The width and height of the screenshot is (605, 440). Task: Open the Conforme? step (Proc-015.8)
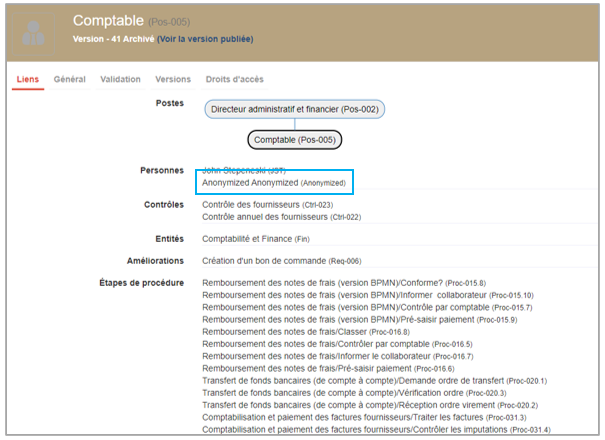pyautogui.click(x=343, y=283)
